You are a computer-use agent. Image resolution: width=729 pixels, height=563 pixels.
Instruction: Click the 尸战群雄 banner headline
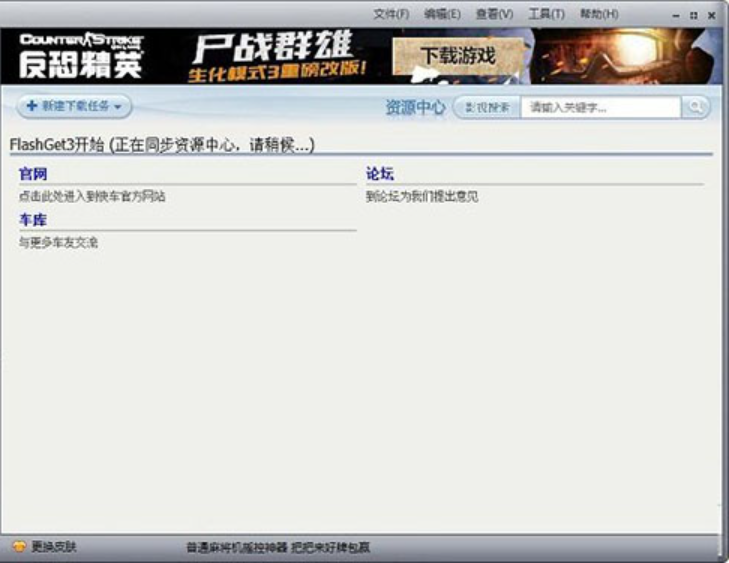tap(274, 46)
